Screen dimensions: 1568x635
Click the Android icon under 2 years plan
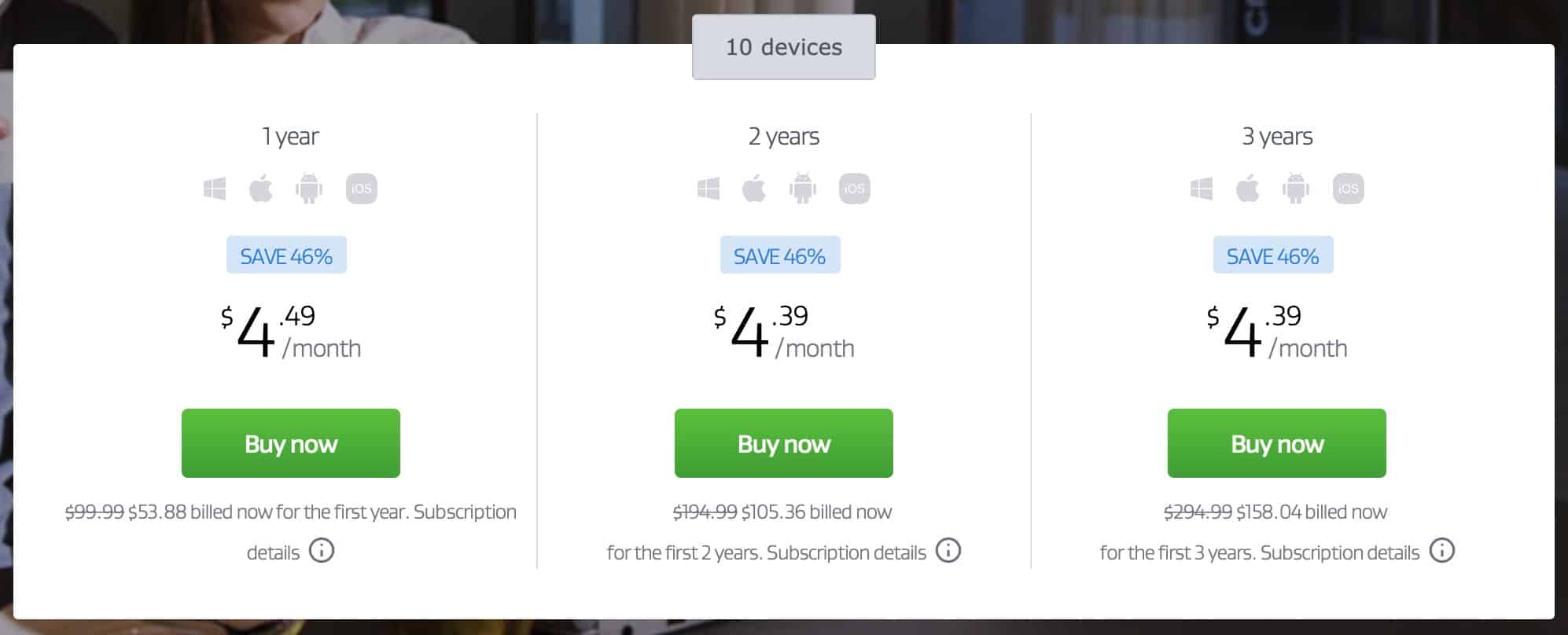(x=803, y=189)
